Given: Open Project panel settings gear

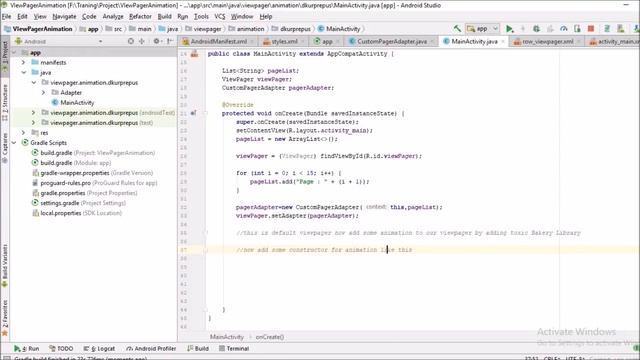Looking at the screenshot, I should click(156, 41).
